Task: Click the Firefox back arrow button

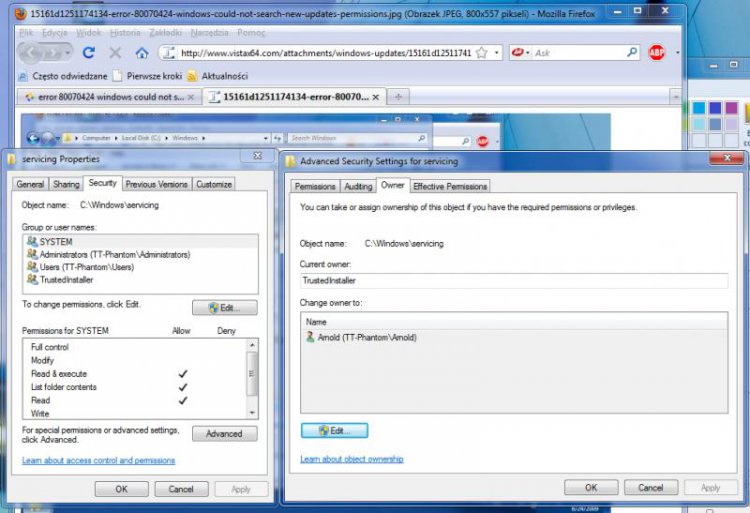Action: (32, 53)
